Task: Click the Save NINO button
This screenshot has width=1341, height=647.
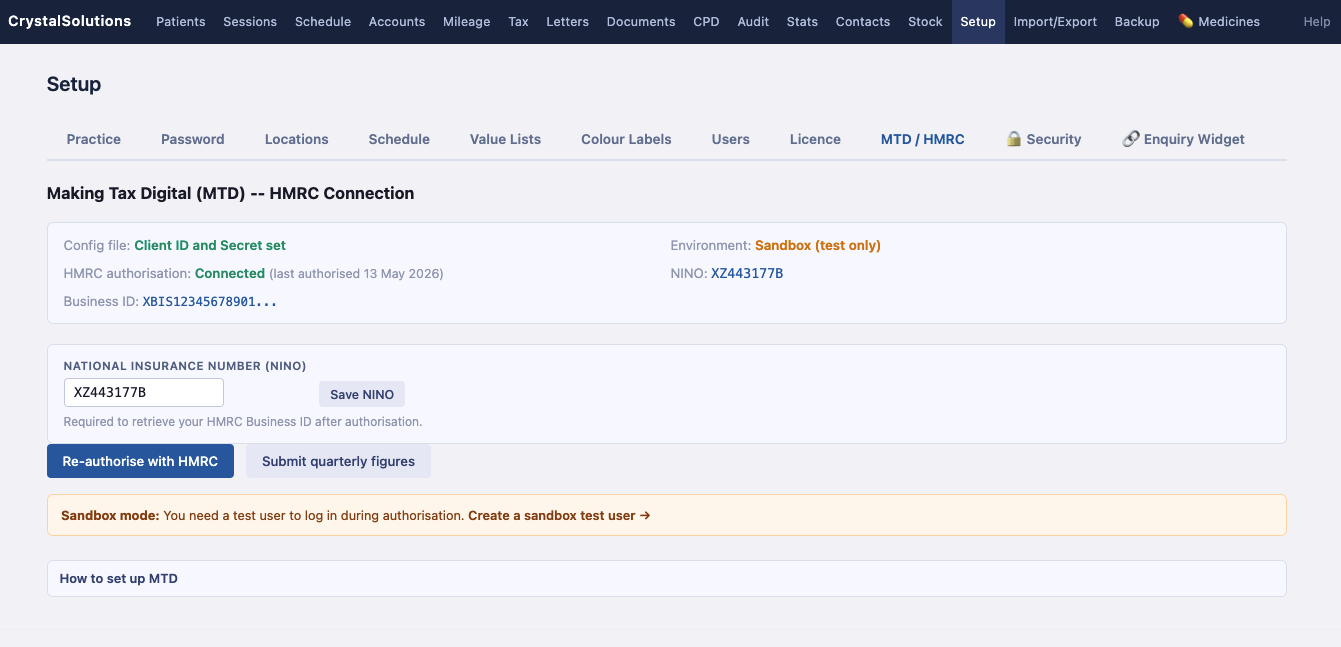Action: pyautogui.click(x=362, y=394)
